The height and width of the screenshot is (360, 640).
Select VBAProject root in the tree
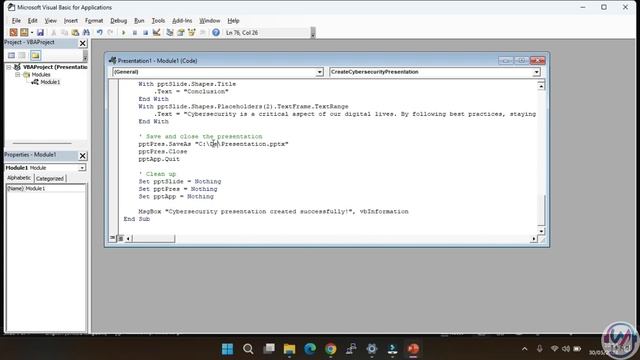click(x=55, y=67)
